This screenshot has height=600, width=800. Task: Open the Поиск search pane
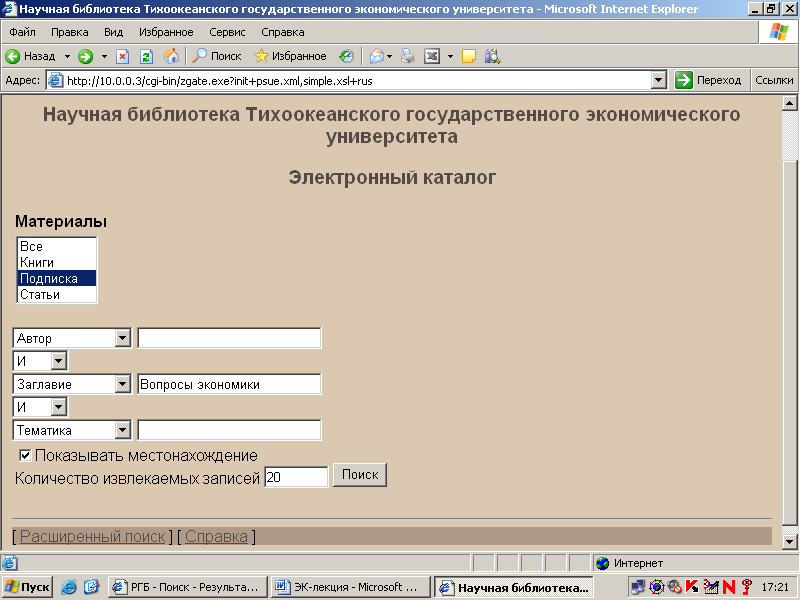coord(216,56)
